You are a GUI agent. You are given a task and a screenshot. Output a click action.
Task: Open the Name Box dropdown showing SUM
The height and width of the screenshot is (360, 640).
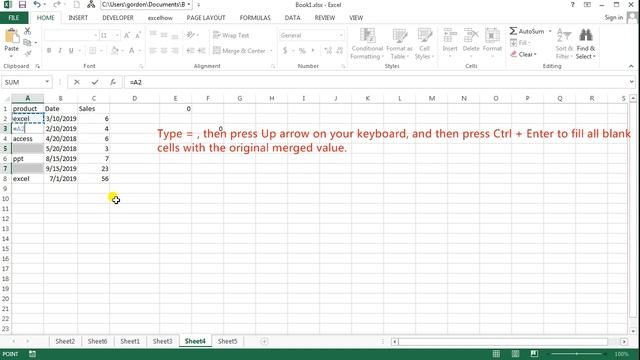point(47,82)
